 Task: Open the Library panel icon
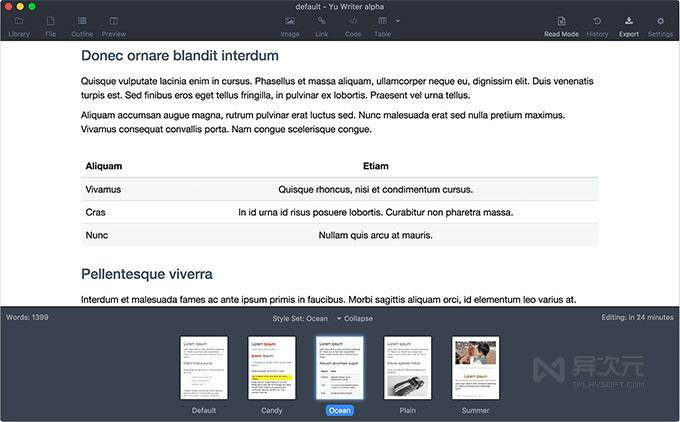click(x=19, y=21)
